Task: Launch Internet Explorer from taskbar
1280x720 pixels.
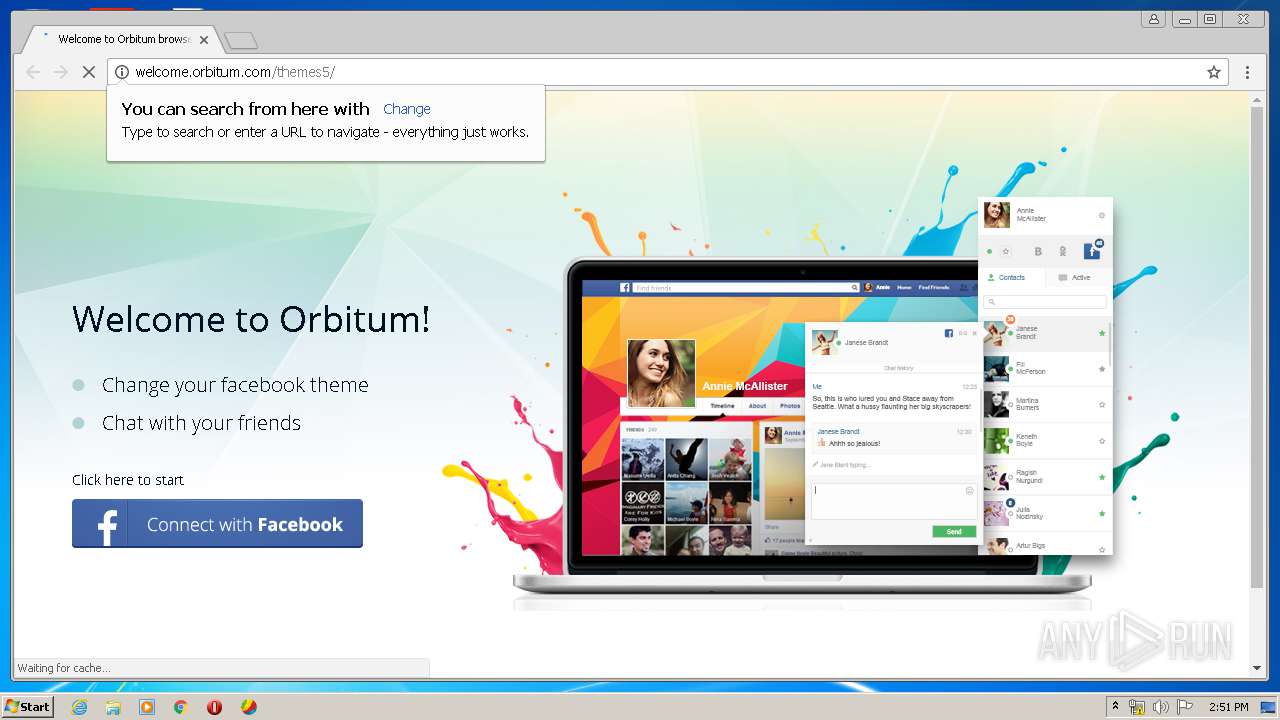Action: pos(79,707)
